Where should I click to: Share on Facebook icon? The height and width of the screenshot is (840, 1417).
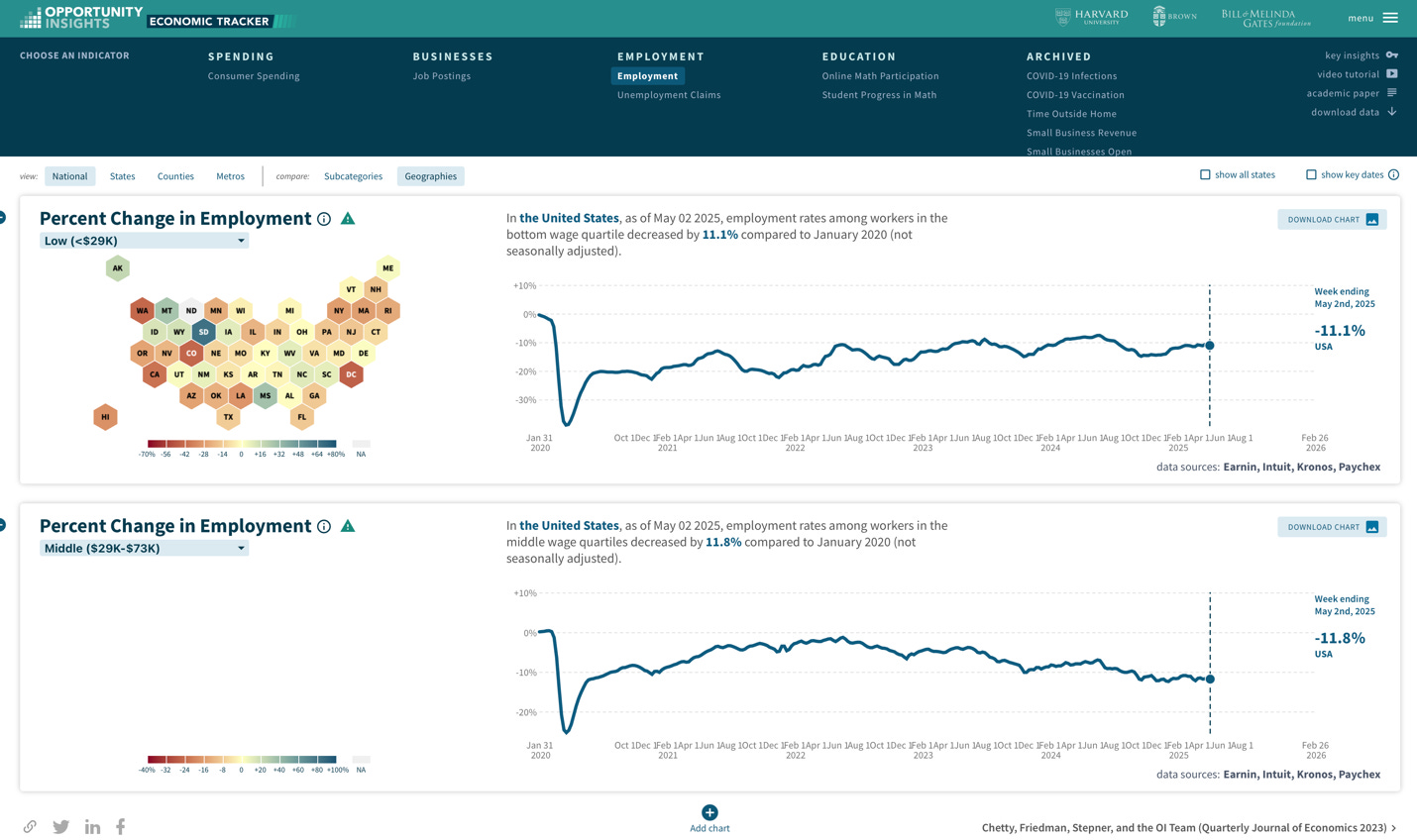120,826
